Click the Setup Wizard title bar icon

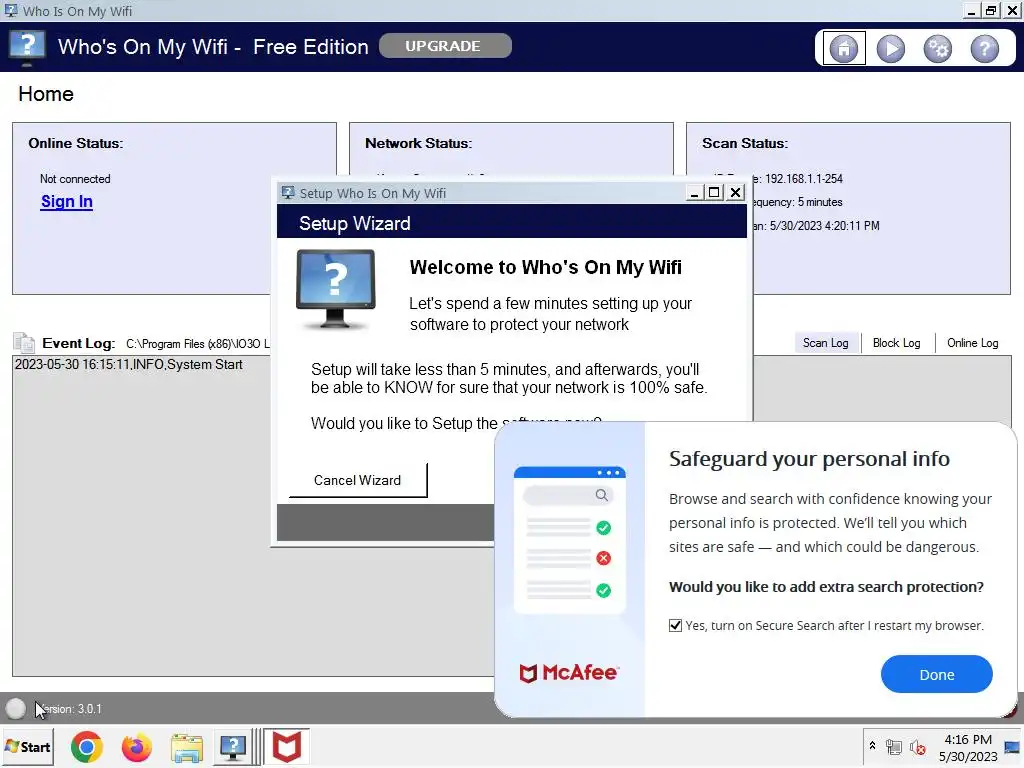click(x=288, y=193)
